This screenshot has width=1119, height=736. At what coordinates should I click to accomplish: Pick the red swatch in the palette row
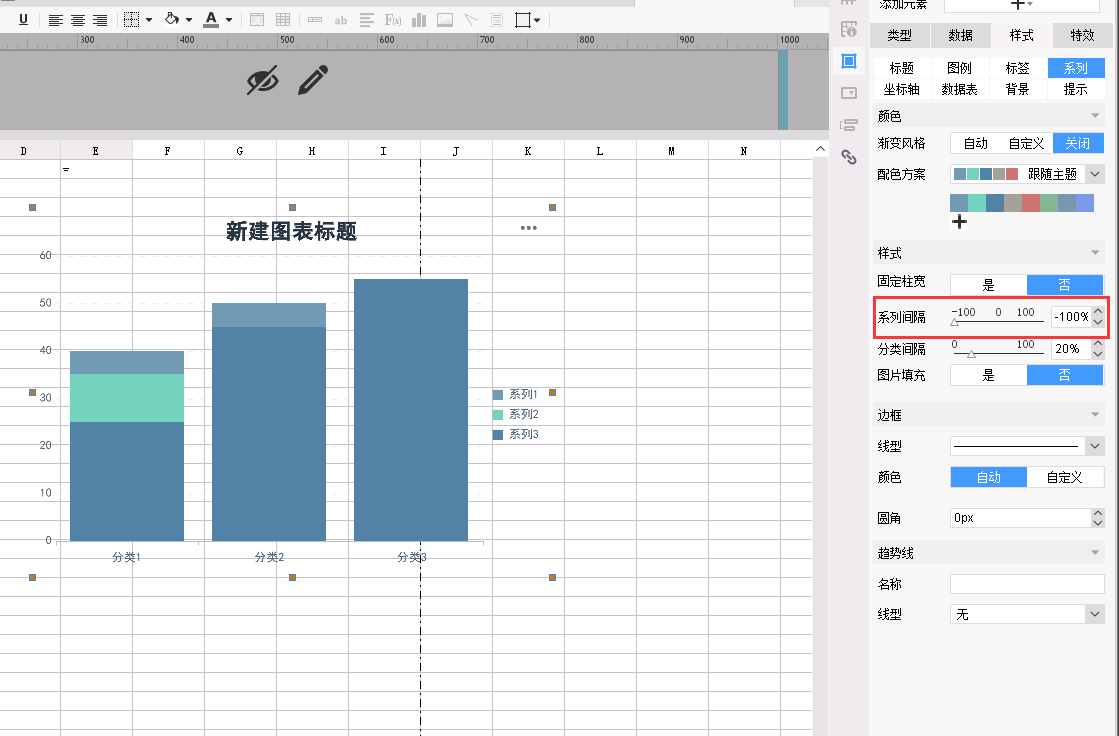click(x=1031, y=203)
